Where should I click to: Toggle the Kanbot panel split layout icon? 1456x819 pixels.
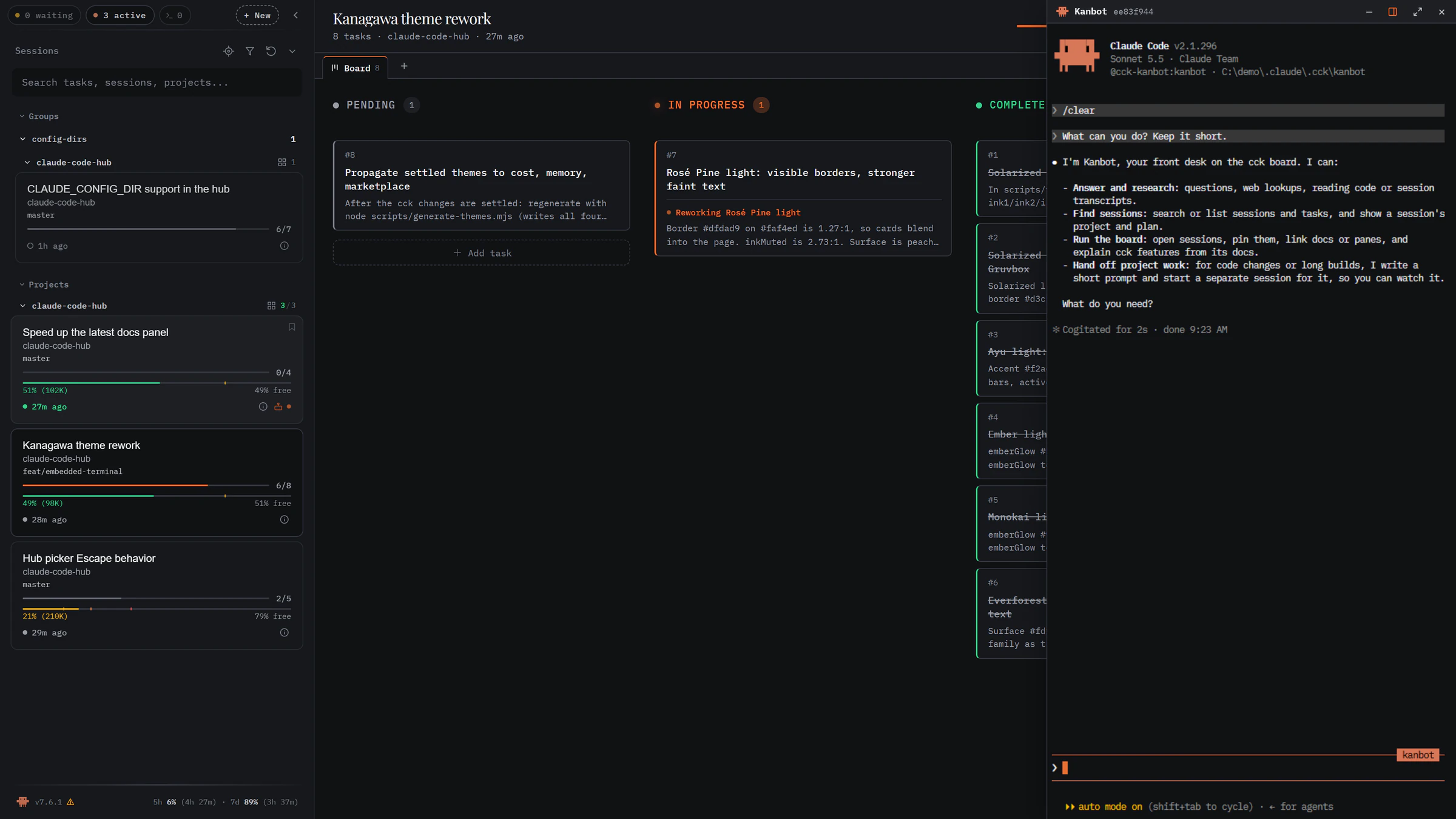coord(1392,12)
